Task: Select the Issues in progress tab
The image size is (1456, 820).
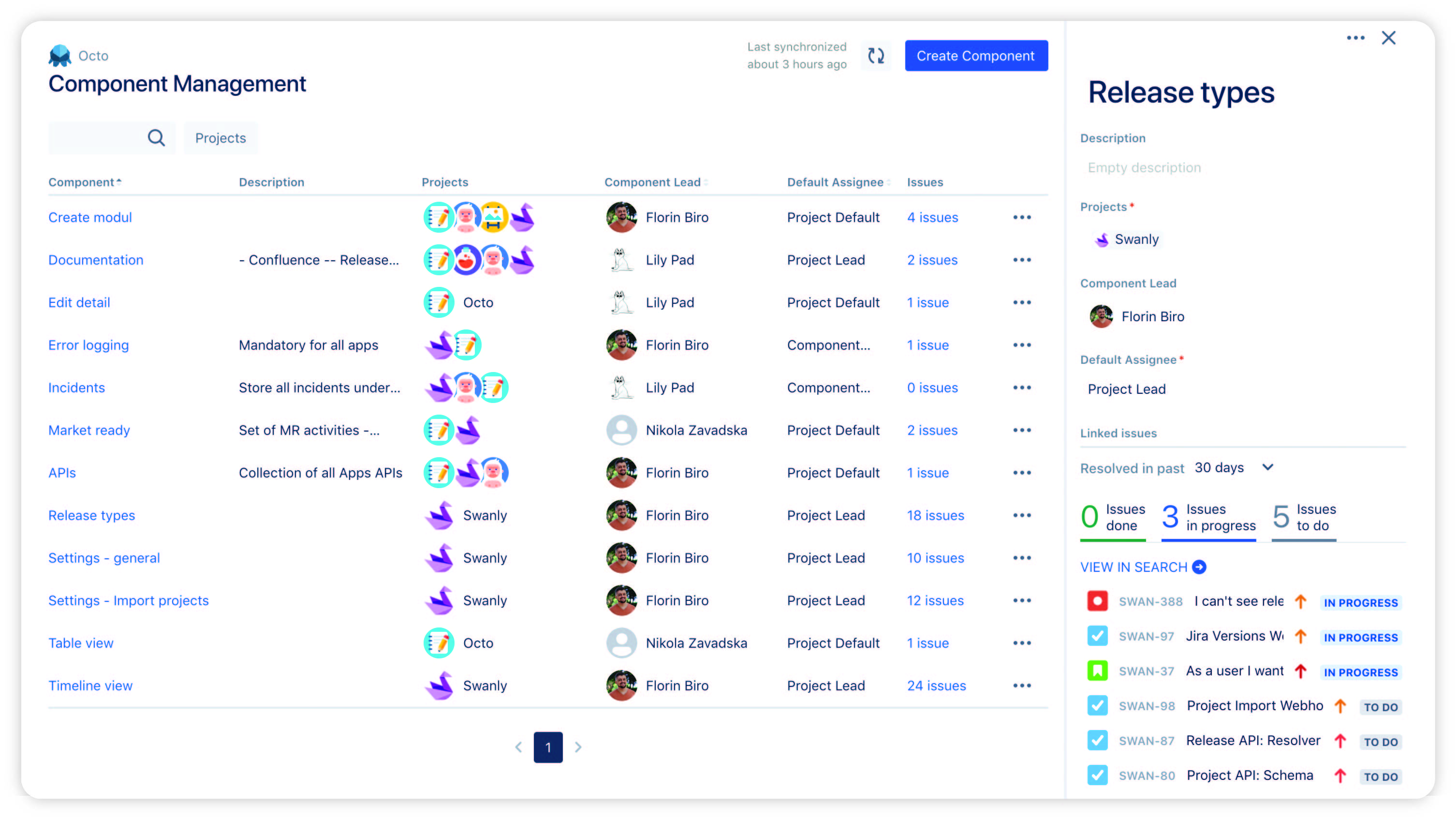Action: (1208, 518)
